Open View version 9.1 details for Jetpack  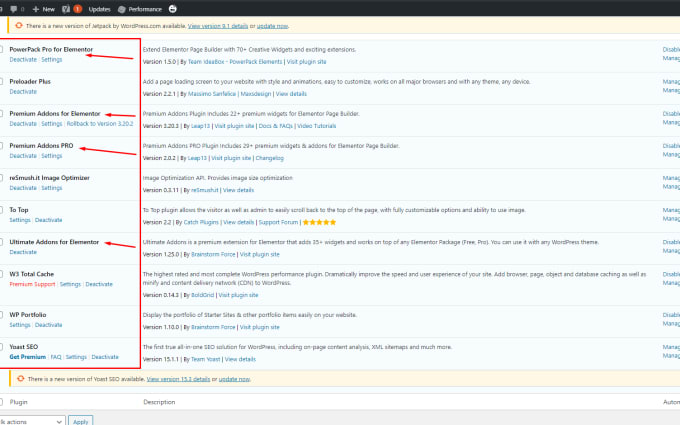(218, 26)
